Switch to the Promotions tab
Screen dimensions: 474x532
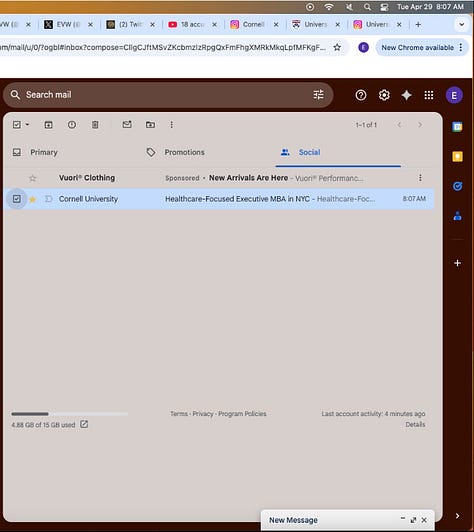click(x=207, y=152)
